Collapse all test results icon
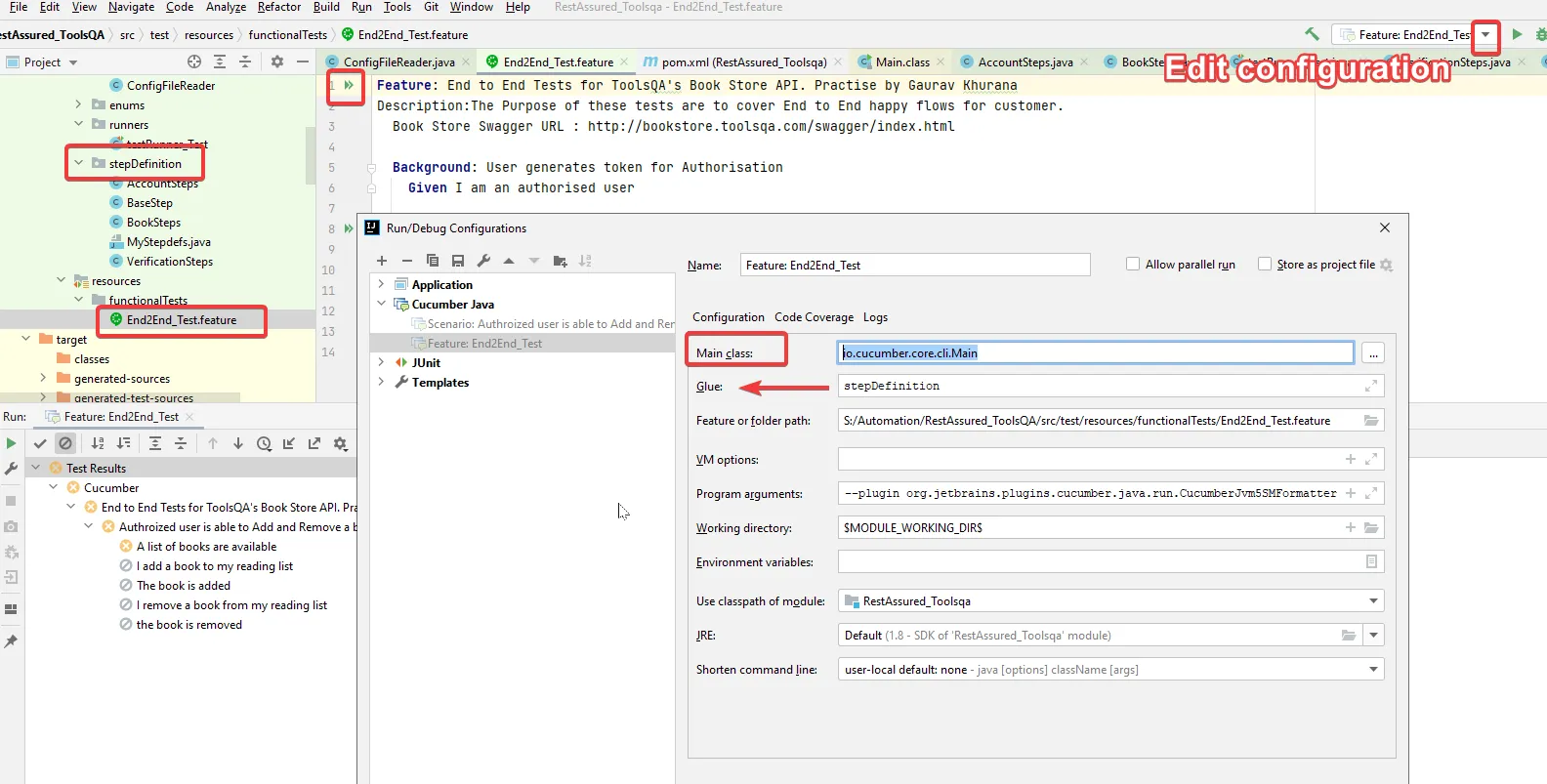Image resolution: width=1547 pixels, height=784 pixels. point(181,443)
